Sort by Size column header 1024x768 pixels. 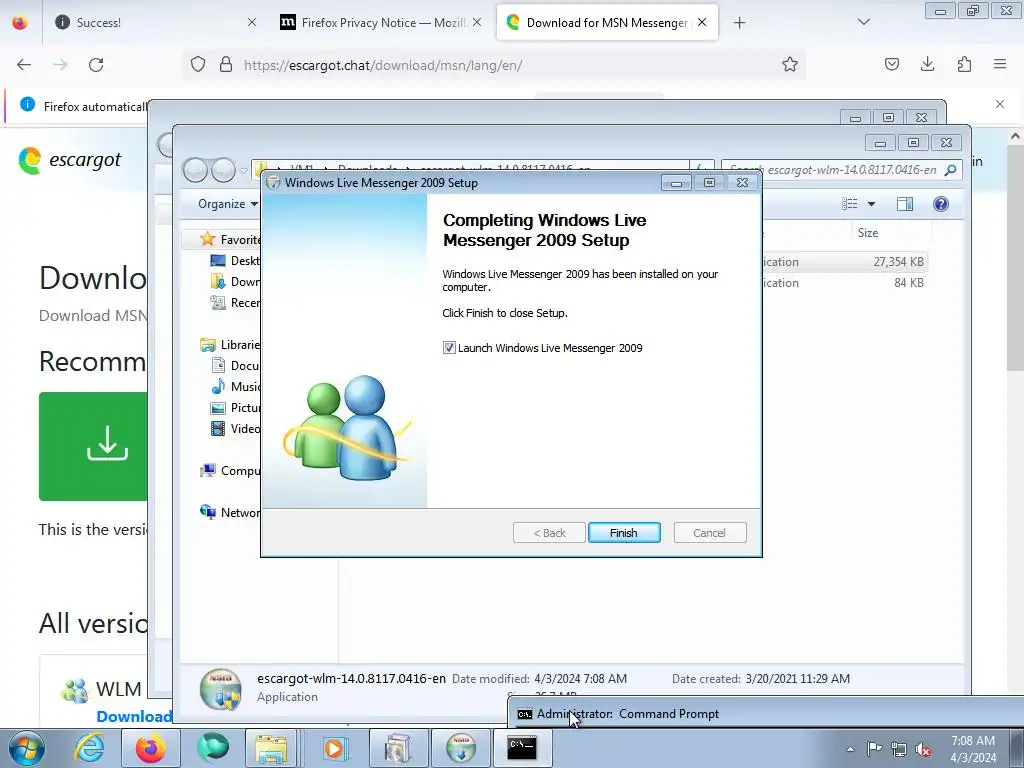coord(867,233)
